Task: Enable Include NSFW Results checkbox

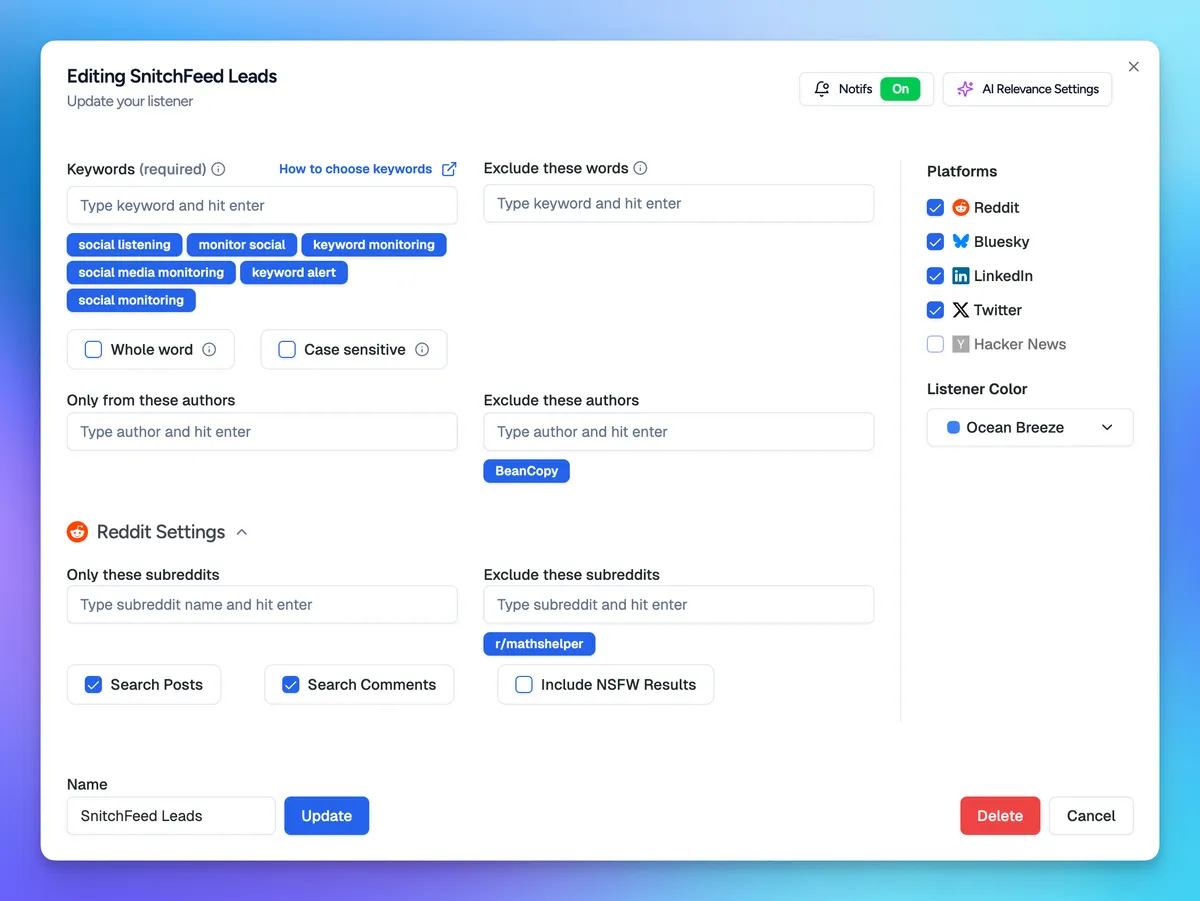Action: [x=523, y=685]
